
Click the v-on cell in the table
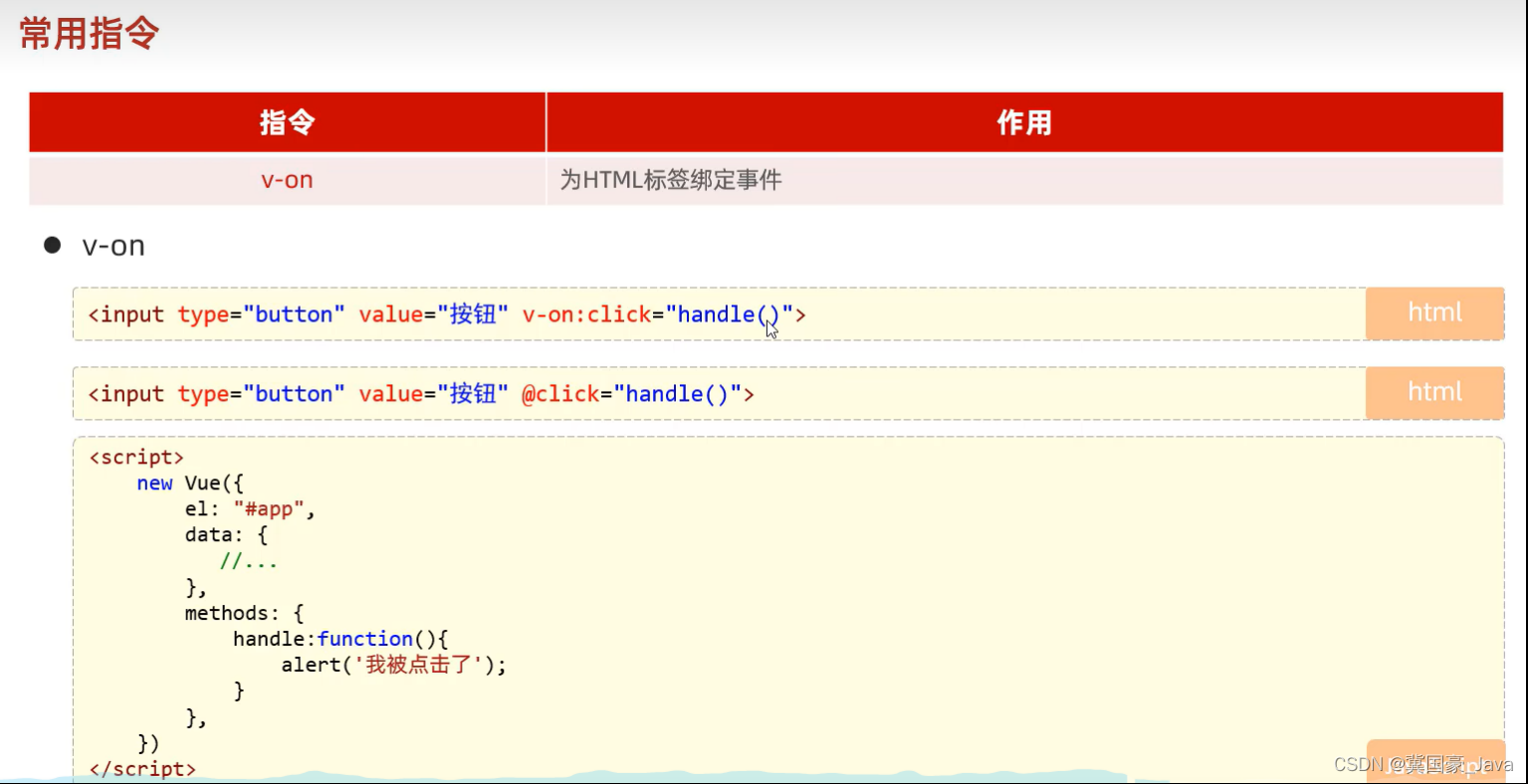288,180
